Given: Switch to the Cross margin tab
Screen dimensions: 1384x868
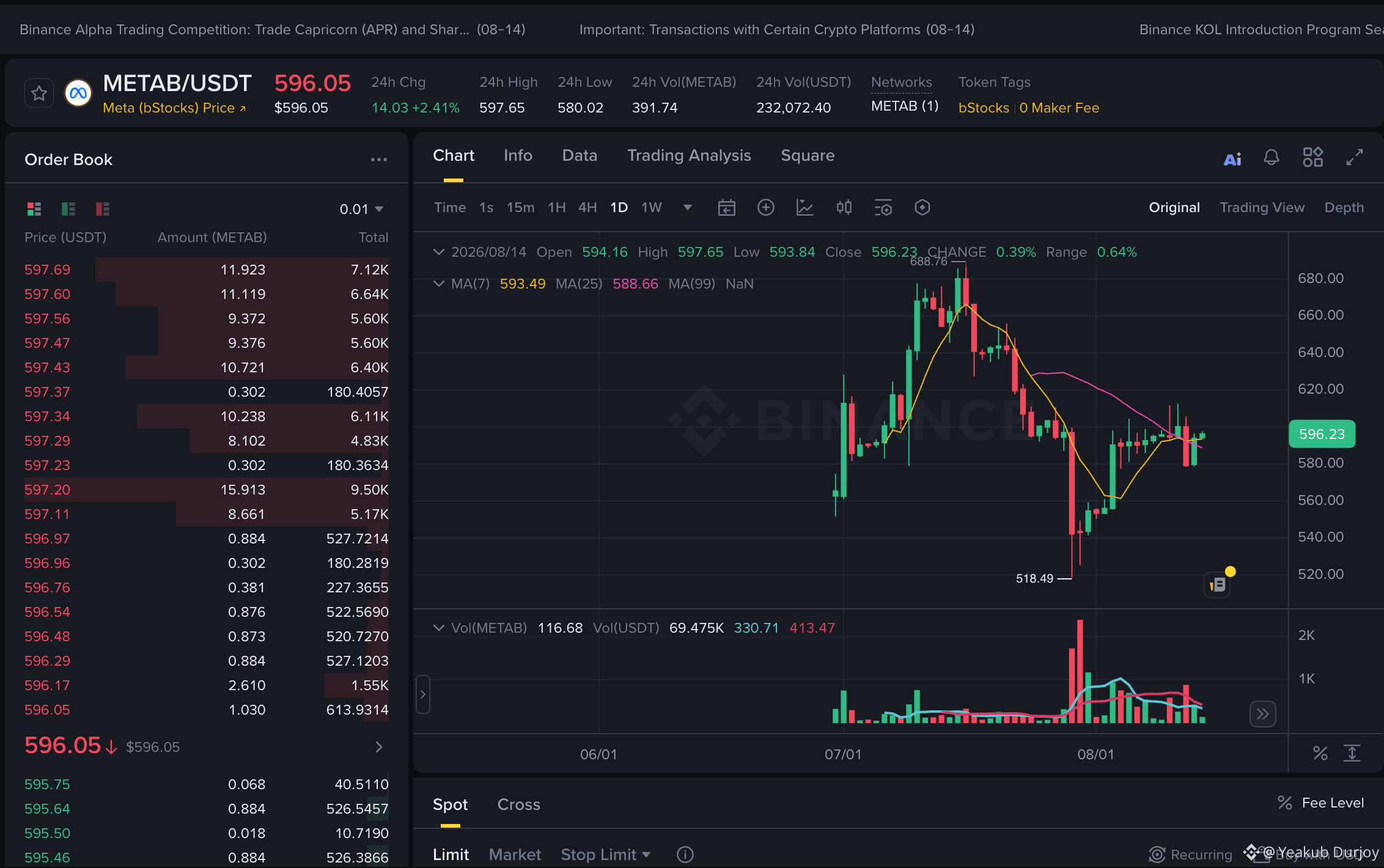Looking at the screenshot, I should pos(518,804).
